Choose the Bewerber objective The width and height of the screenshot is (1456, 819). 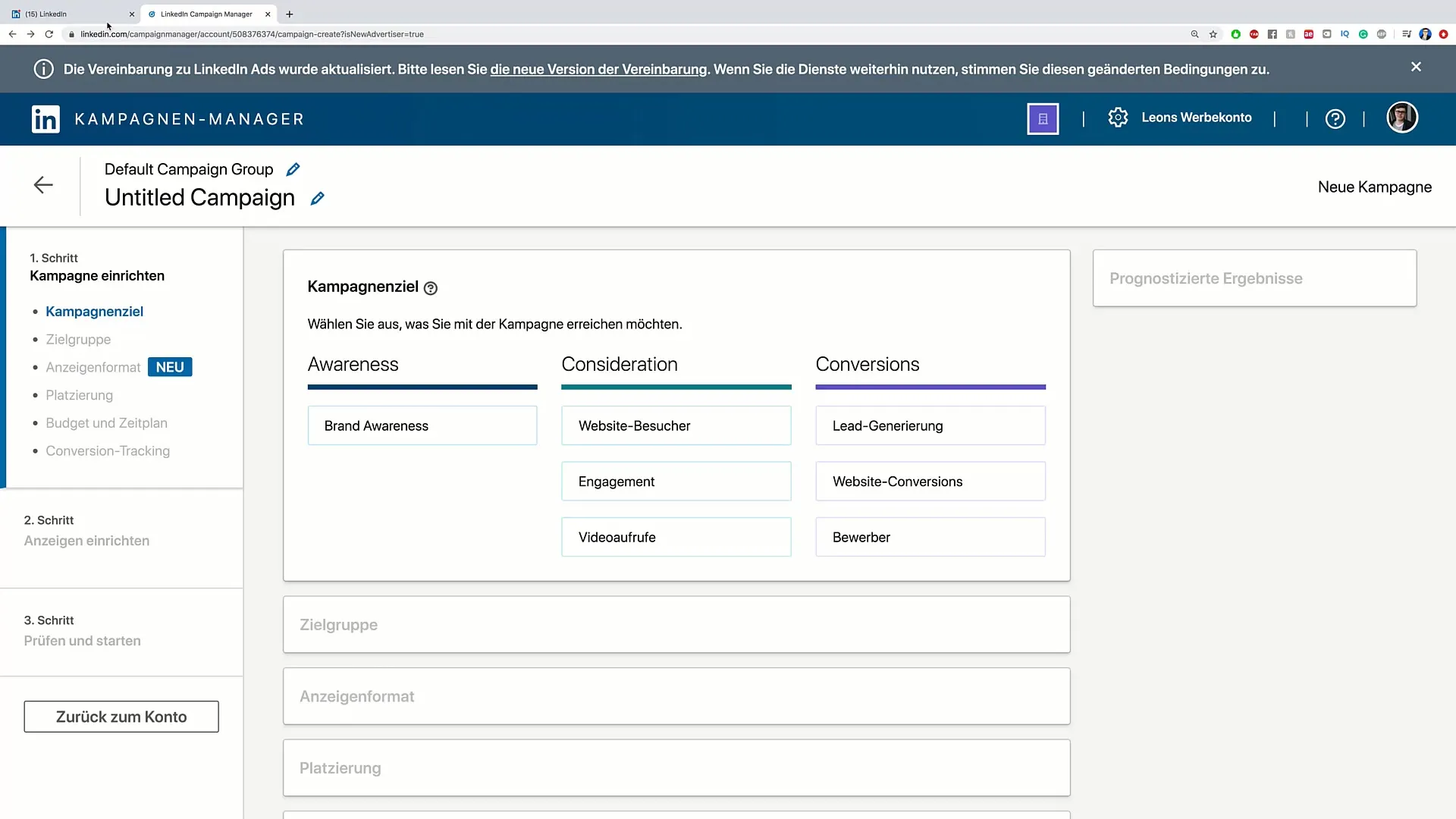click(x=930, y=537)
